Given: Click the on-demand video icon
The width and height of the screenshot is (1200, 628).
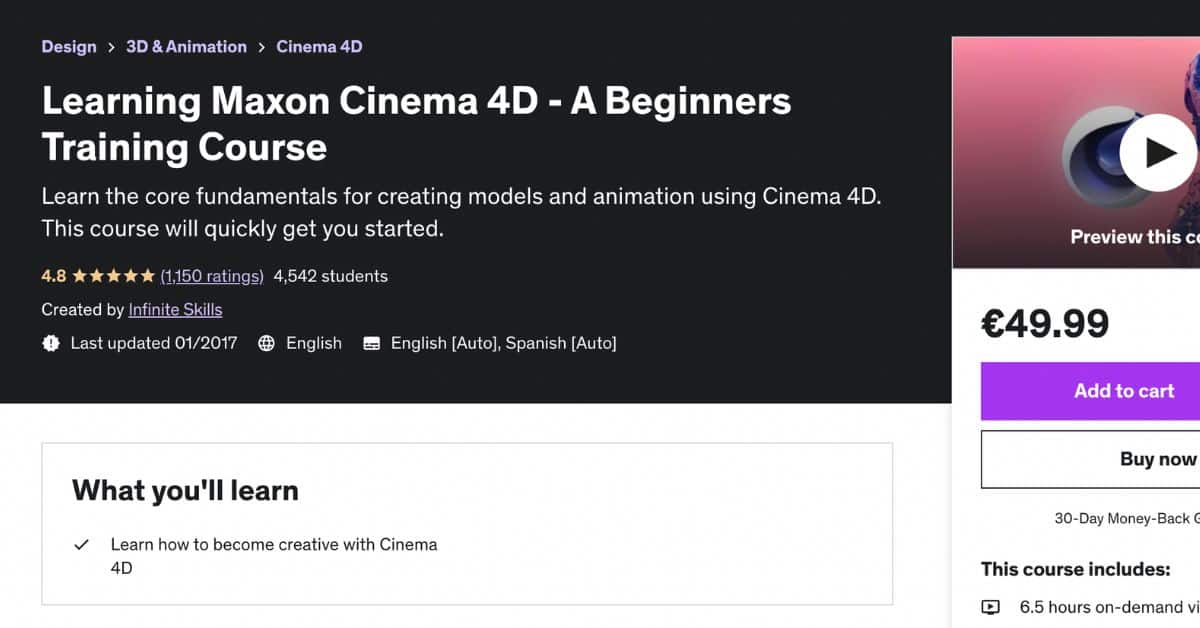Looking at the screenshot, I should pos(991,606).
